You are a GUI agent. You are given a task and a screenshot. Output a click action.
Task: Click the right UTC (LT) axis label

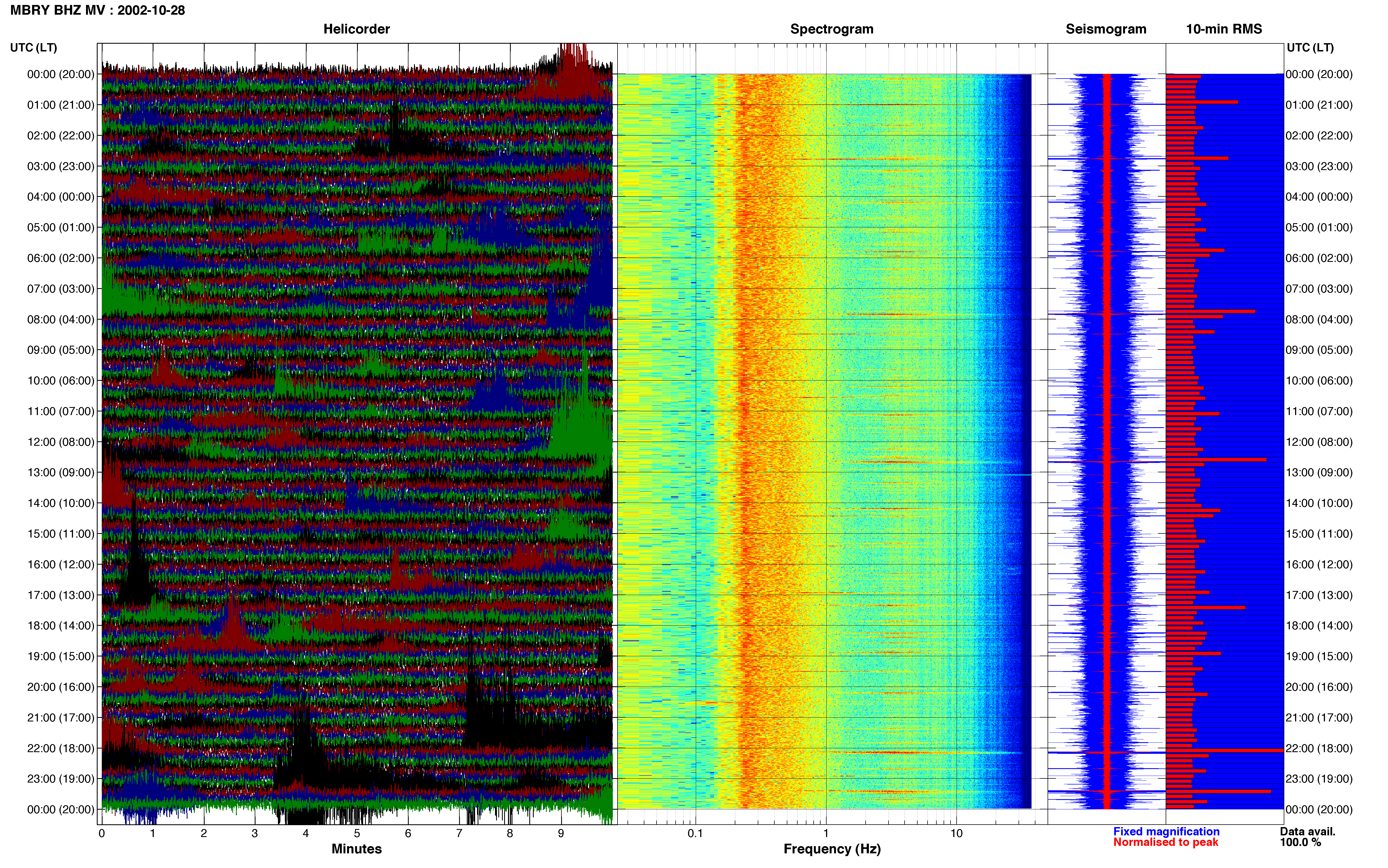pos(1310,48)
